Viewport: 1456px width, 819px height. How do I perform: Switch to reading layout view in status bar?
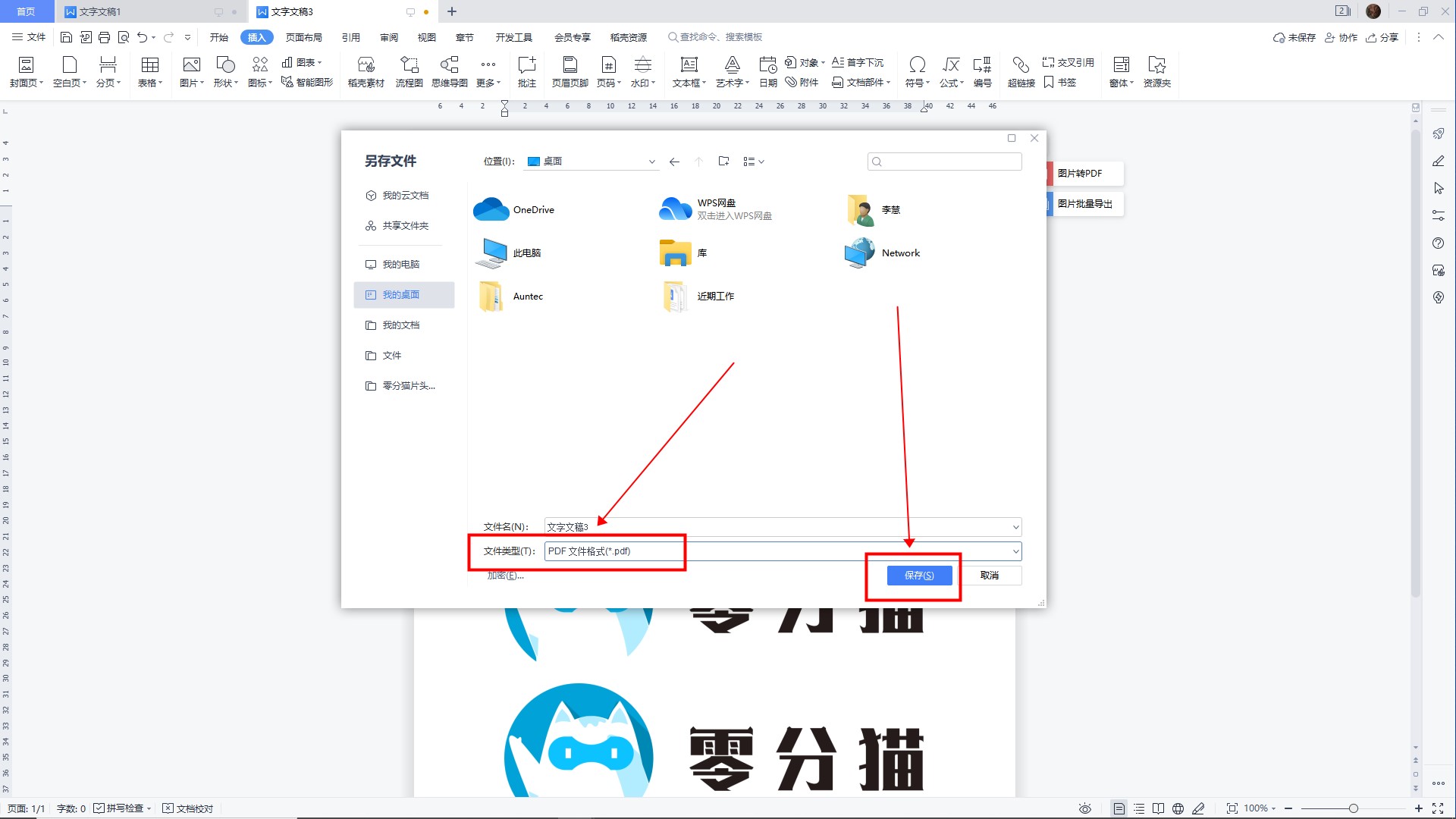pos(1158,808)
